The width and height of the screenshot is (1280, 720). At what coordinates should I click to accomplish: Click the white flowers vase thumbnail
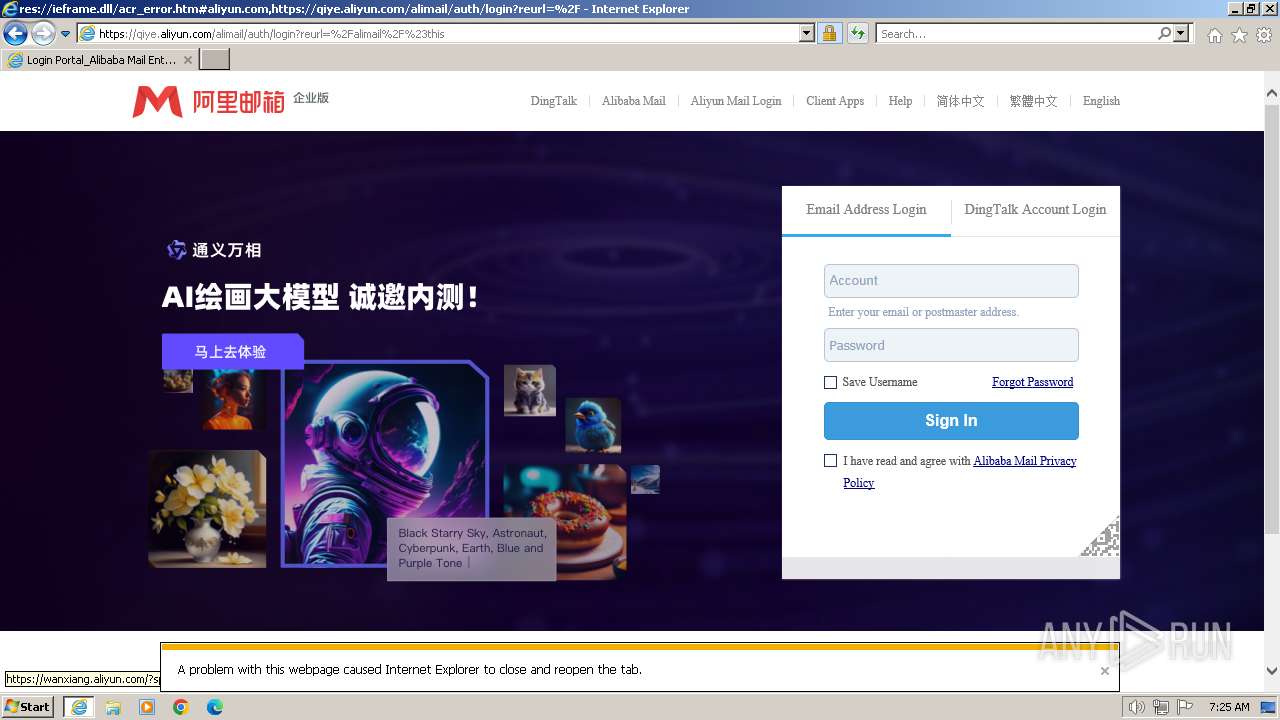pyautogui.click(x=207, y=509)
